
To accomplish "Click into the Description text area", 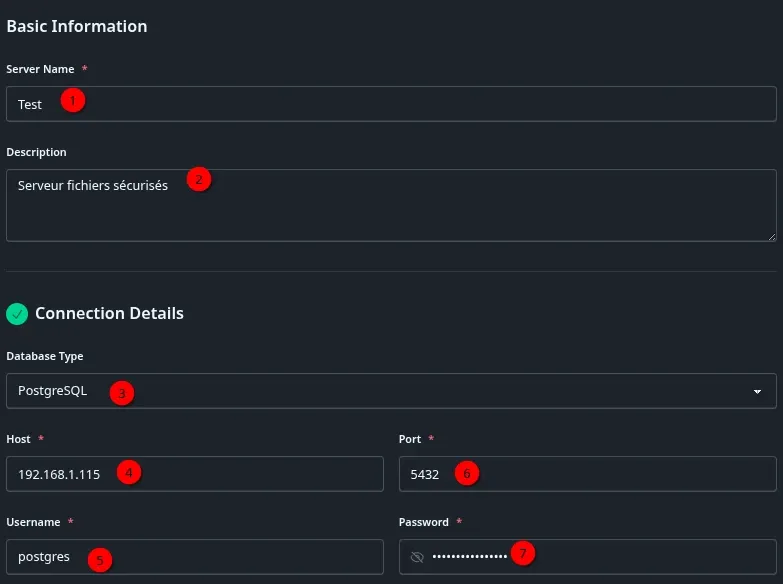I will 390,210.
